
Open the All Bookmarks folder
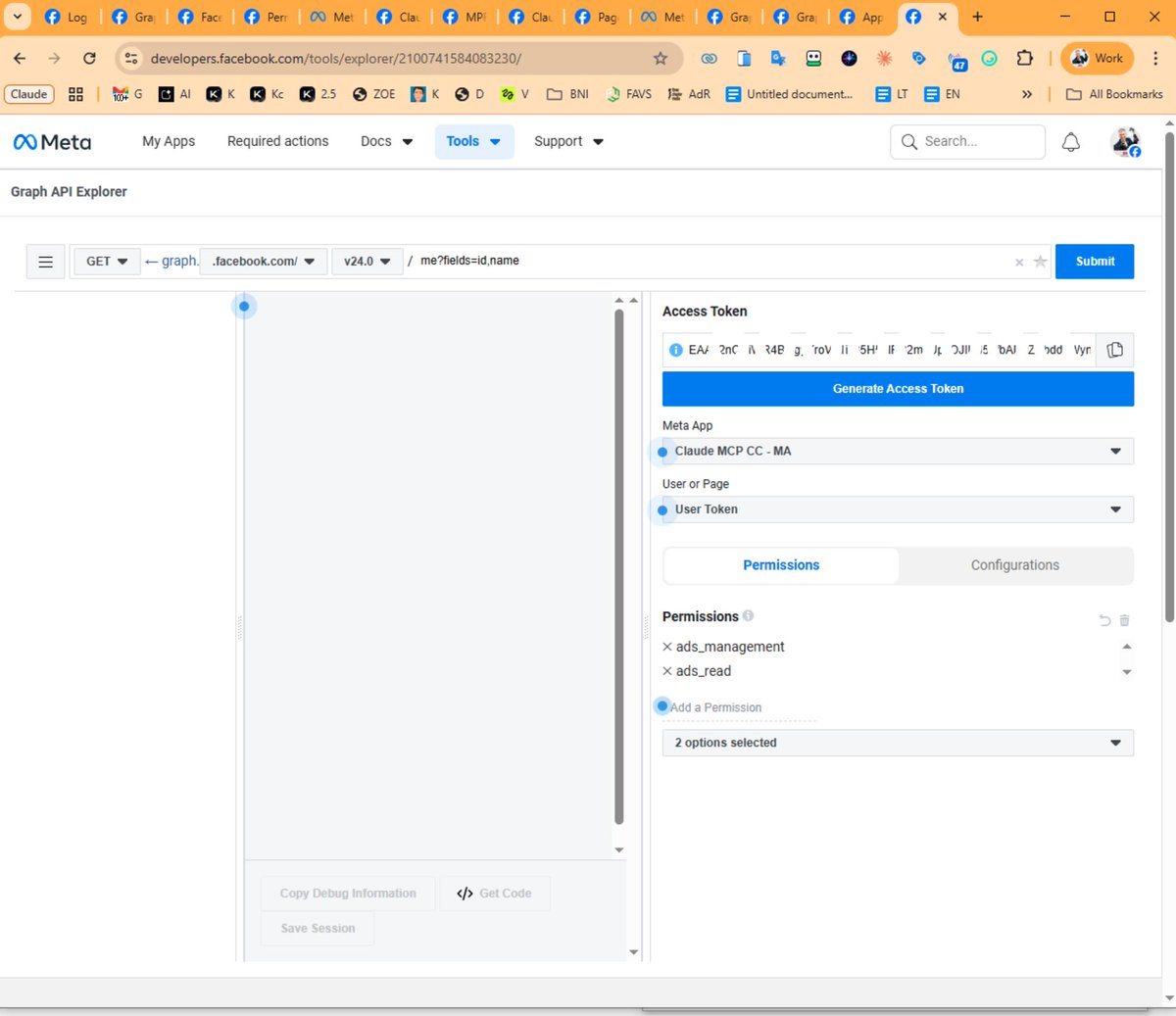coord(1114,94)
